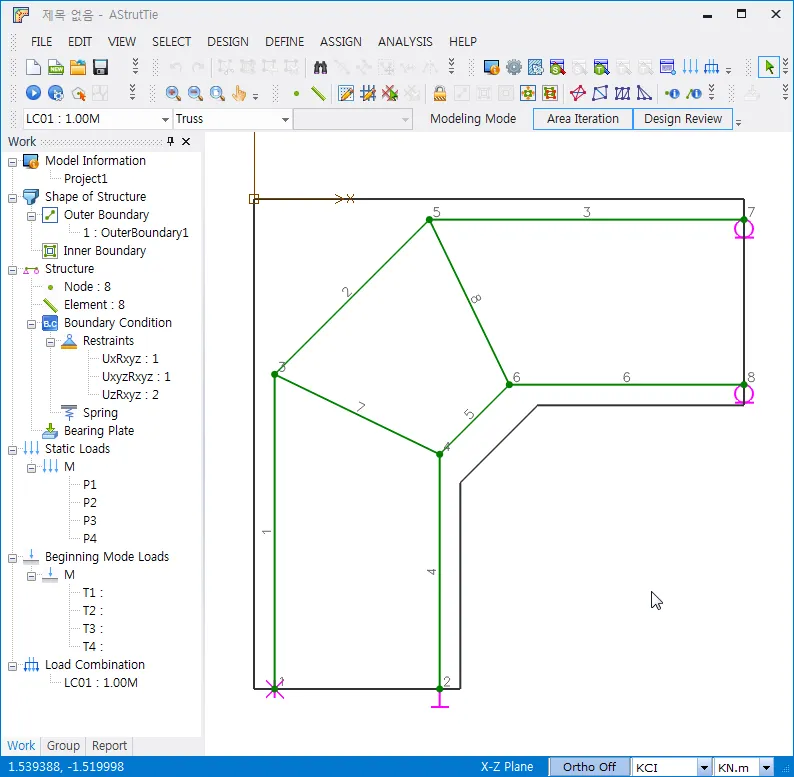This screenshot has height=777, width=794.
Task: Click the strut S review icon
Action: pyautogui.click(x=558, y=67)
